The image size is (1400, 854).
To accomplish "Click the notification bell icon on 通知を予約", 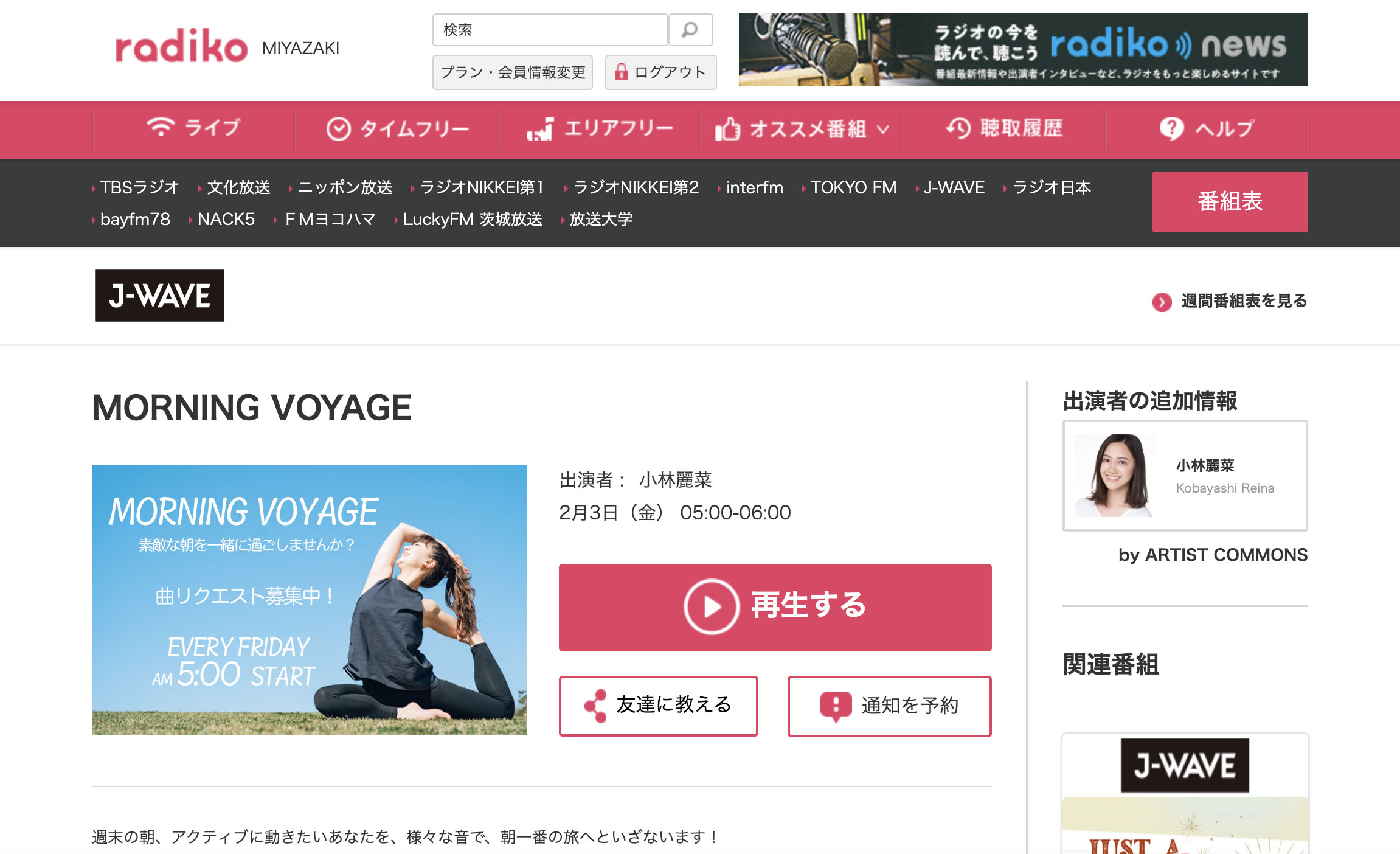I will pos(836,706).
